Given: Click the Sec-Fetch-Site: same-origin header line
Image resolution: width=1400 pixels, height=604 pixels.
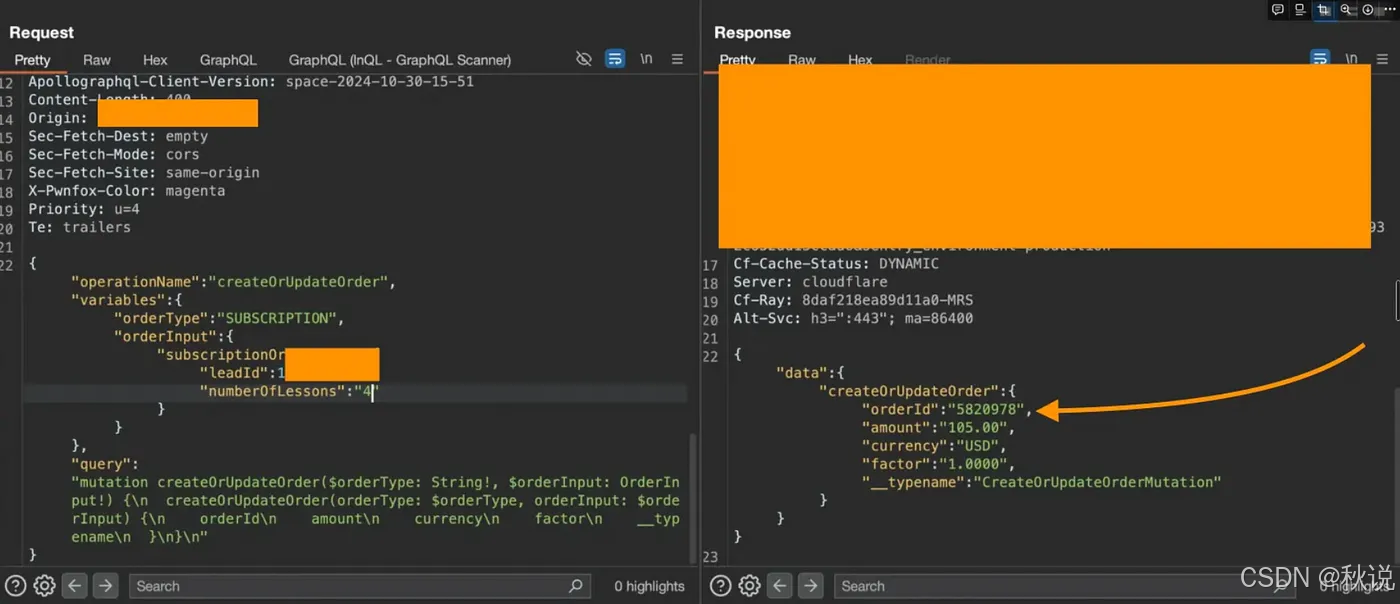Looking at the screenshot, I should click(144, 172).
